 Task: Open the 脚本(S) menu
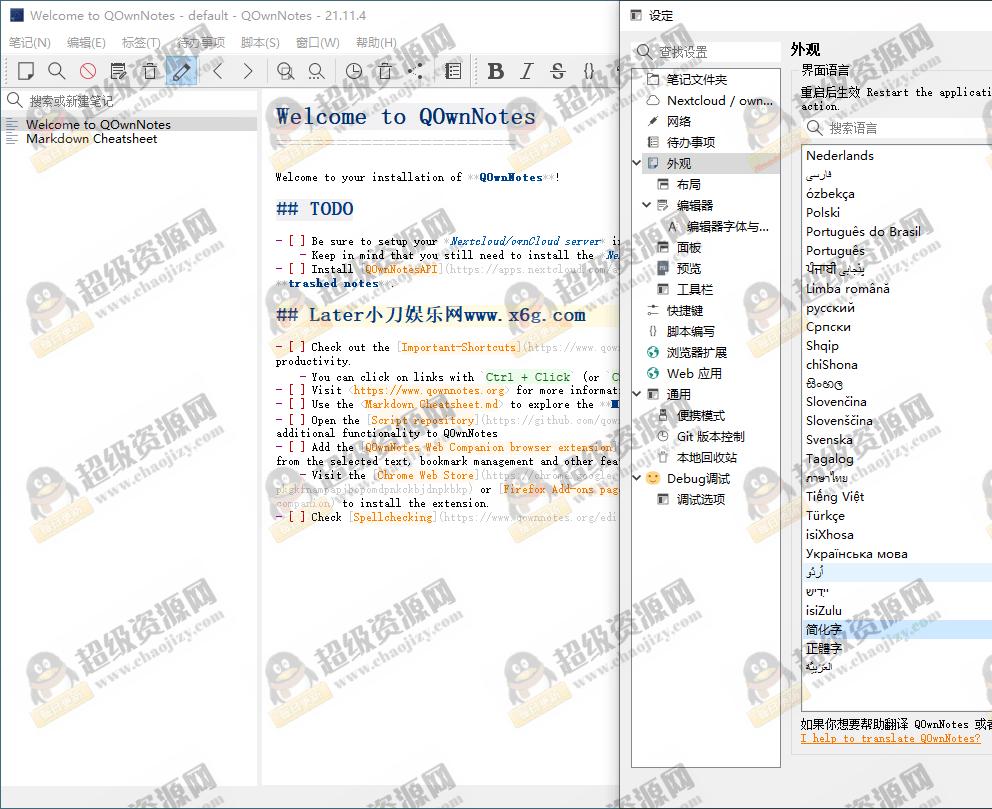point(260,42)
